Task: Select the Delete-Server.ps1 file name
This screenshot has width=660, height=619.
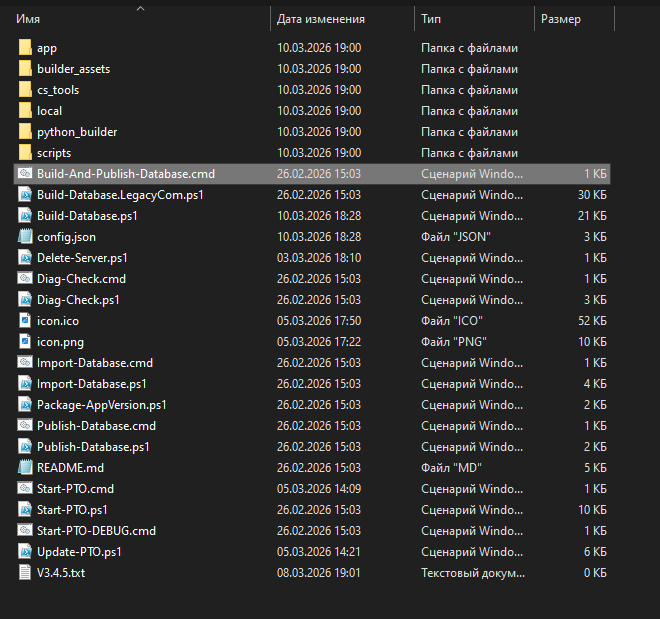Action: (82, 258)
